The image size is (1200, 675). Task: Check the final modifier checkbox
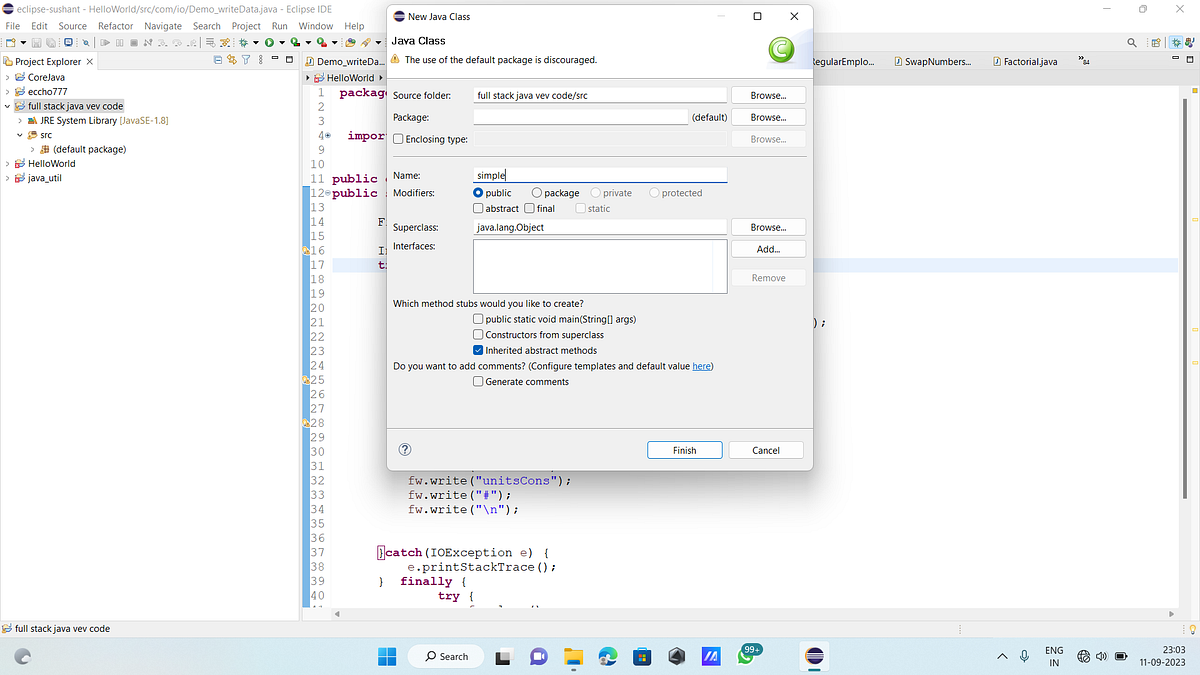(x=530, y=209)
